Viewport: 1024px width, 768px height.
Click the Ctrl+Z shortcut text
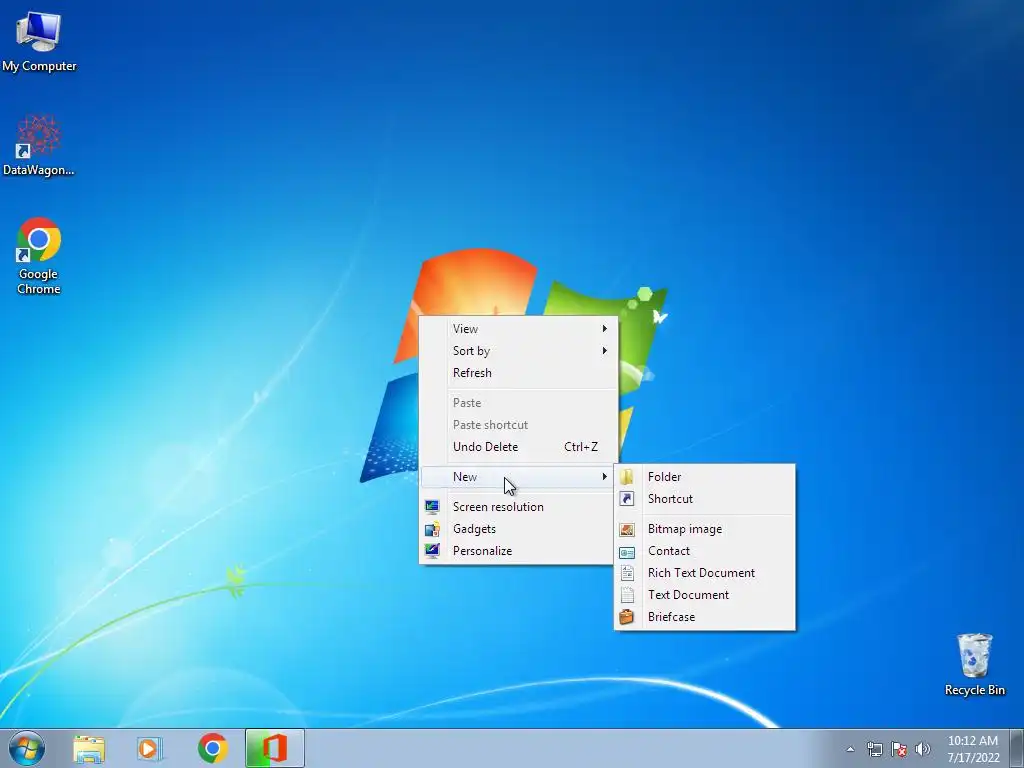581,447
